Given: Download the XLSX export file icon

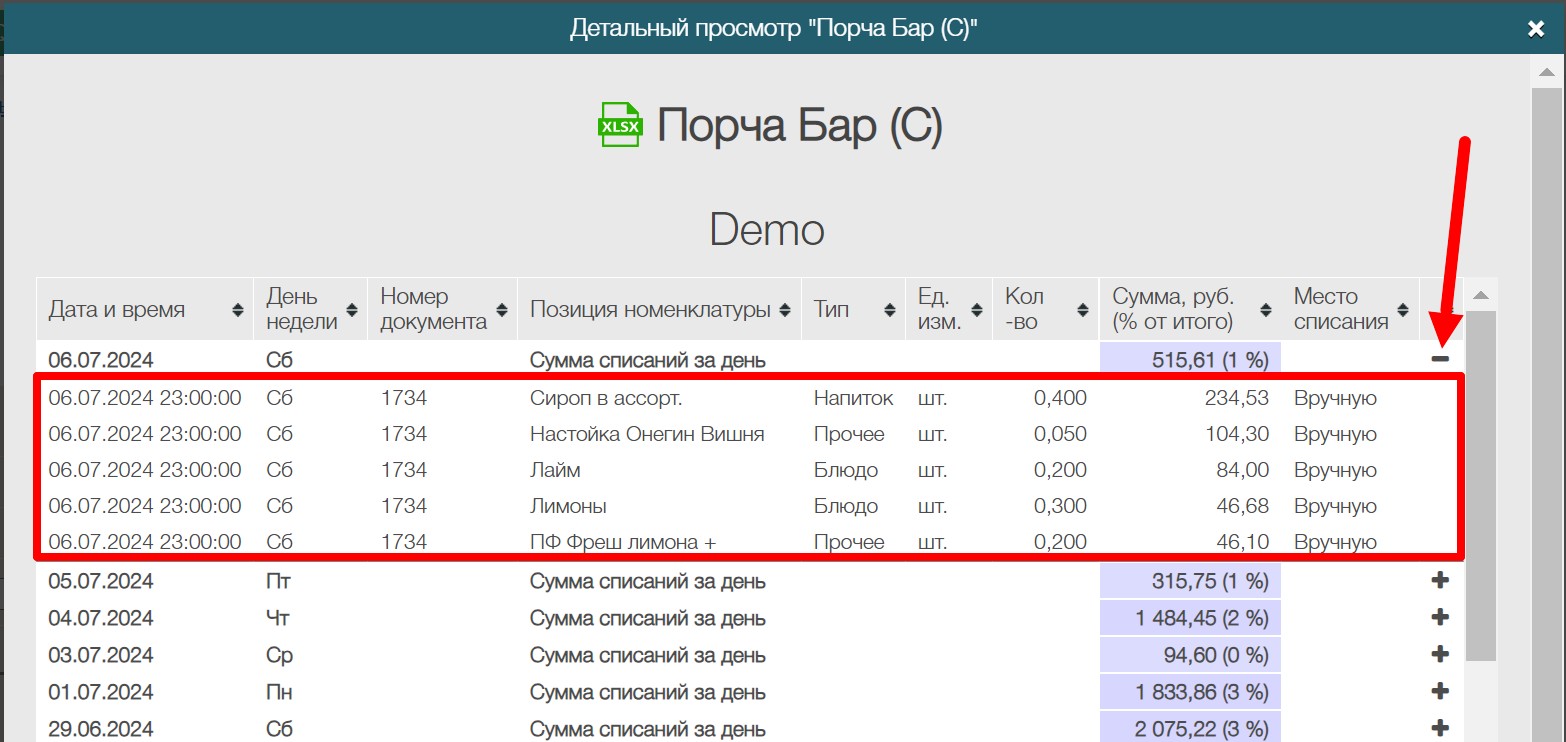Looking at the screenshot, I should (620, 125).
